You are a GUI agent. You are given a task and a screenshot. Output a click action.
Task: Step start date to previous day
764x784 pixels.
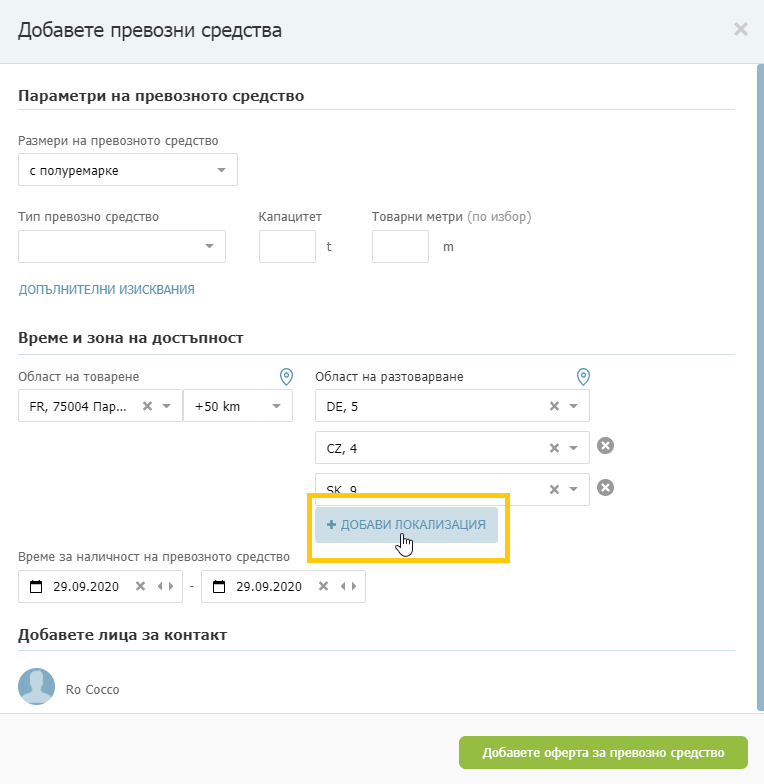point(160,586)
